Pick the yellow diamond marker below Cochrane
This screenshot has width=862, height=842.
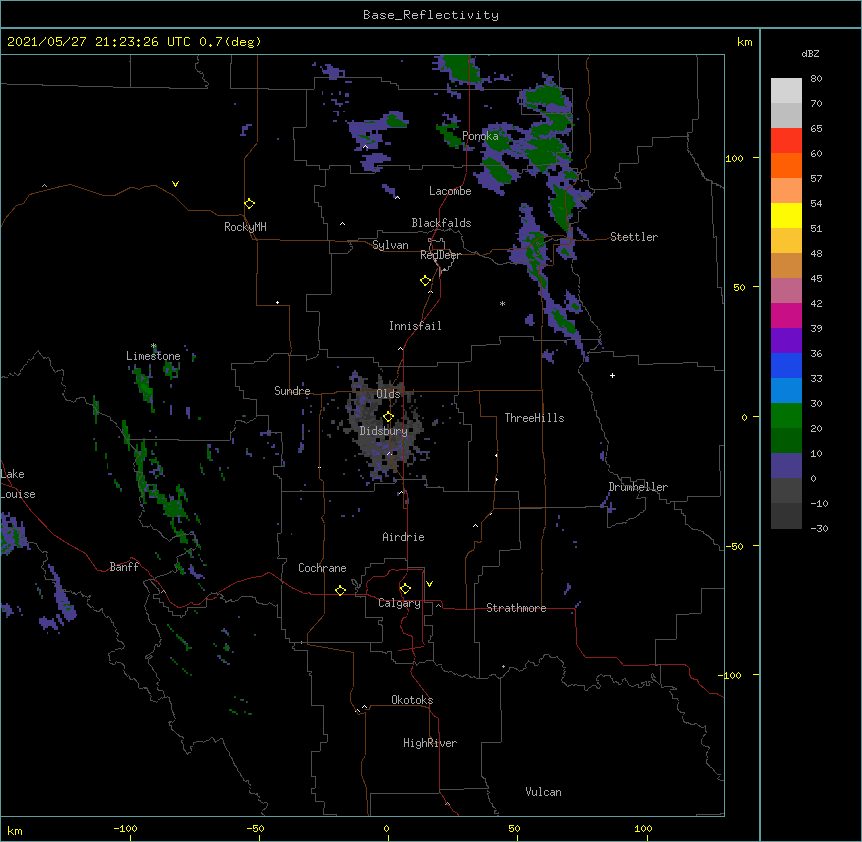pos(340,590)
